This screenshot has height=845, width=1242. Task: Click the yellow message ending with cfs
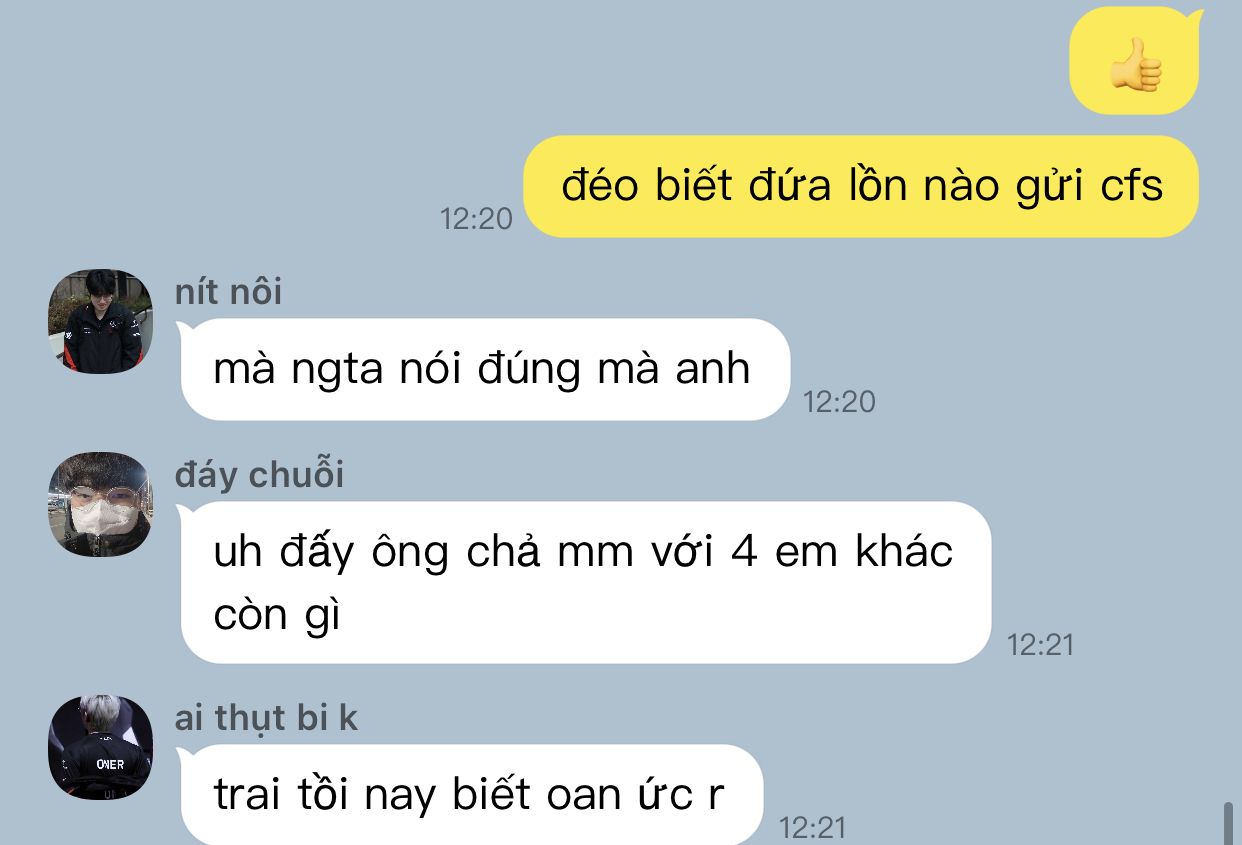coord(861,187)
